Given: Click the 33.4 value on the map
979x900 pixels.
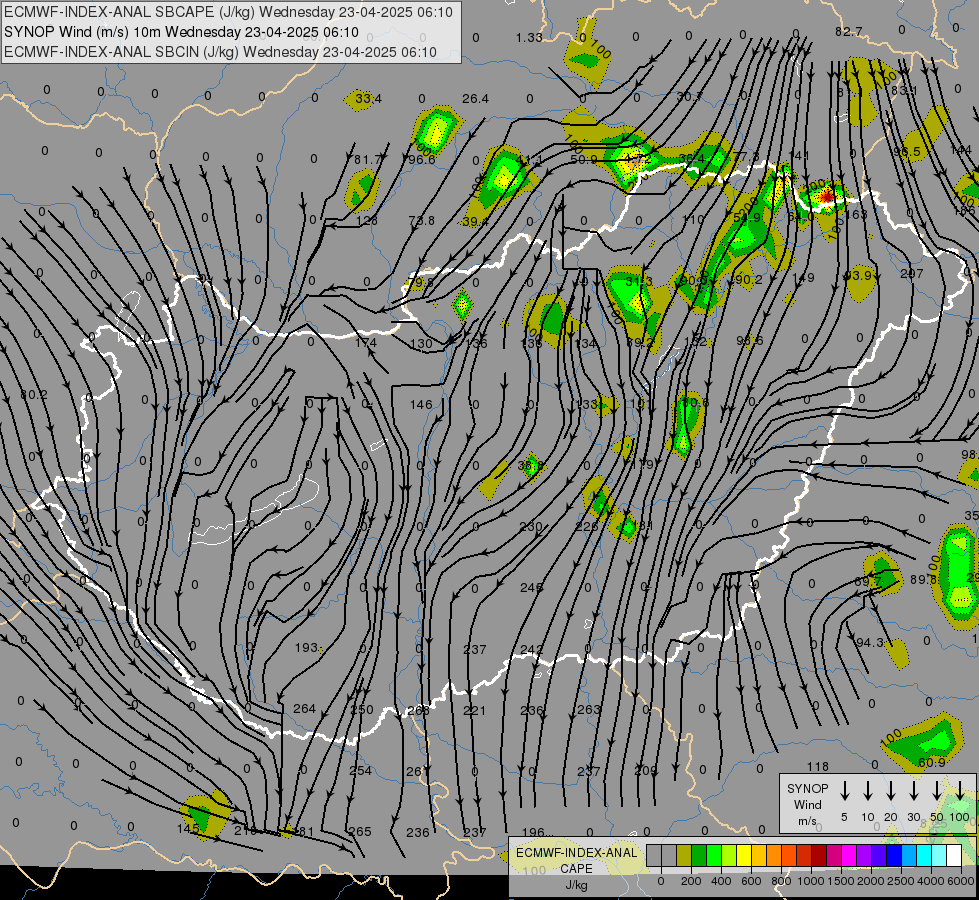Looking at the screenshot, I should click(x=368, y=98).
